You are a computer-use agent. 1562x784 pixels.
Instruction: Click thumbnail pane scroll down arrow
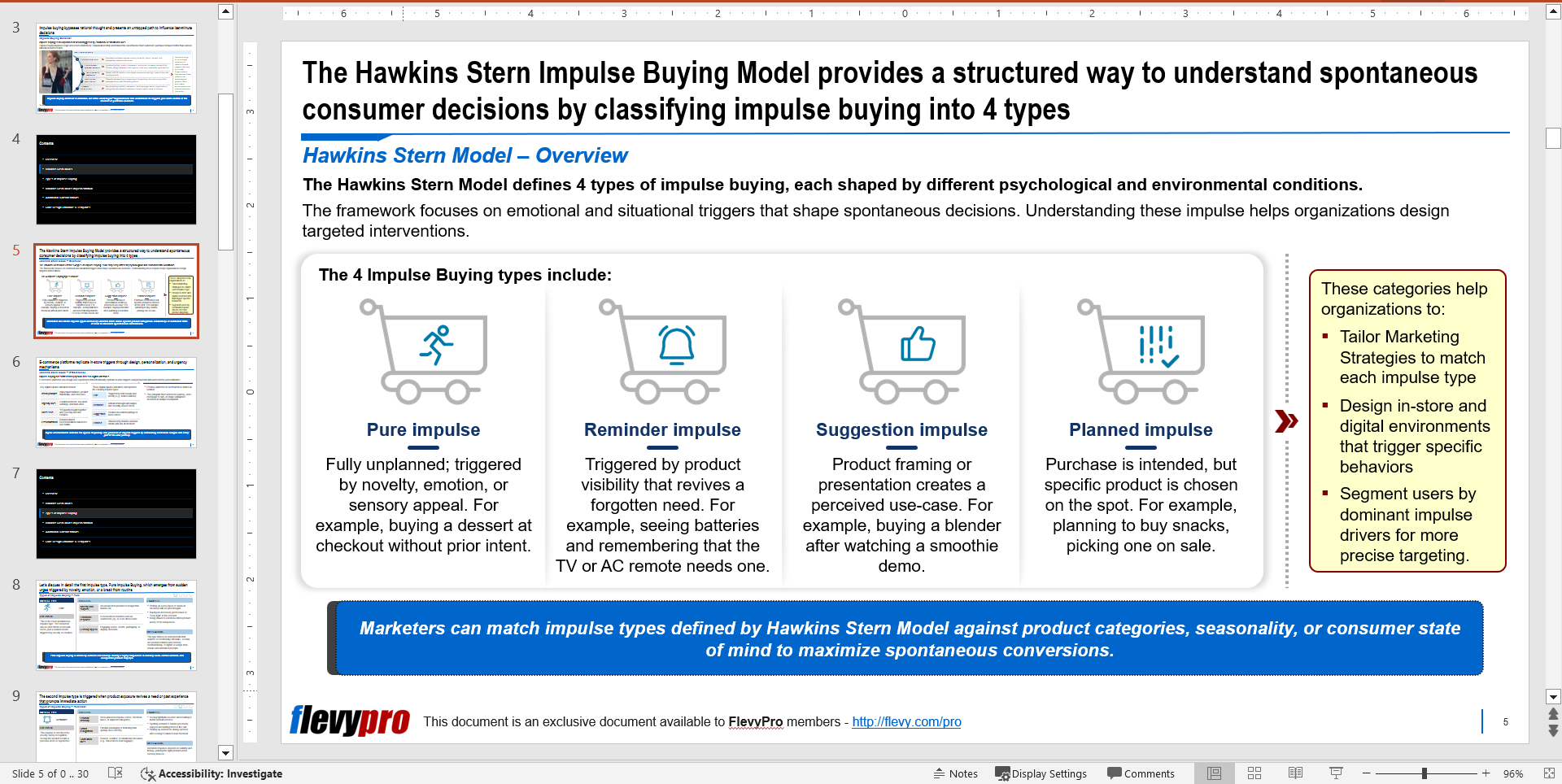pyautogui.click(x=226, y=753)
